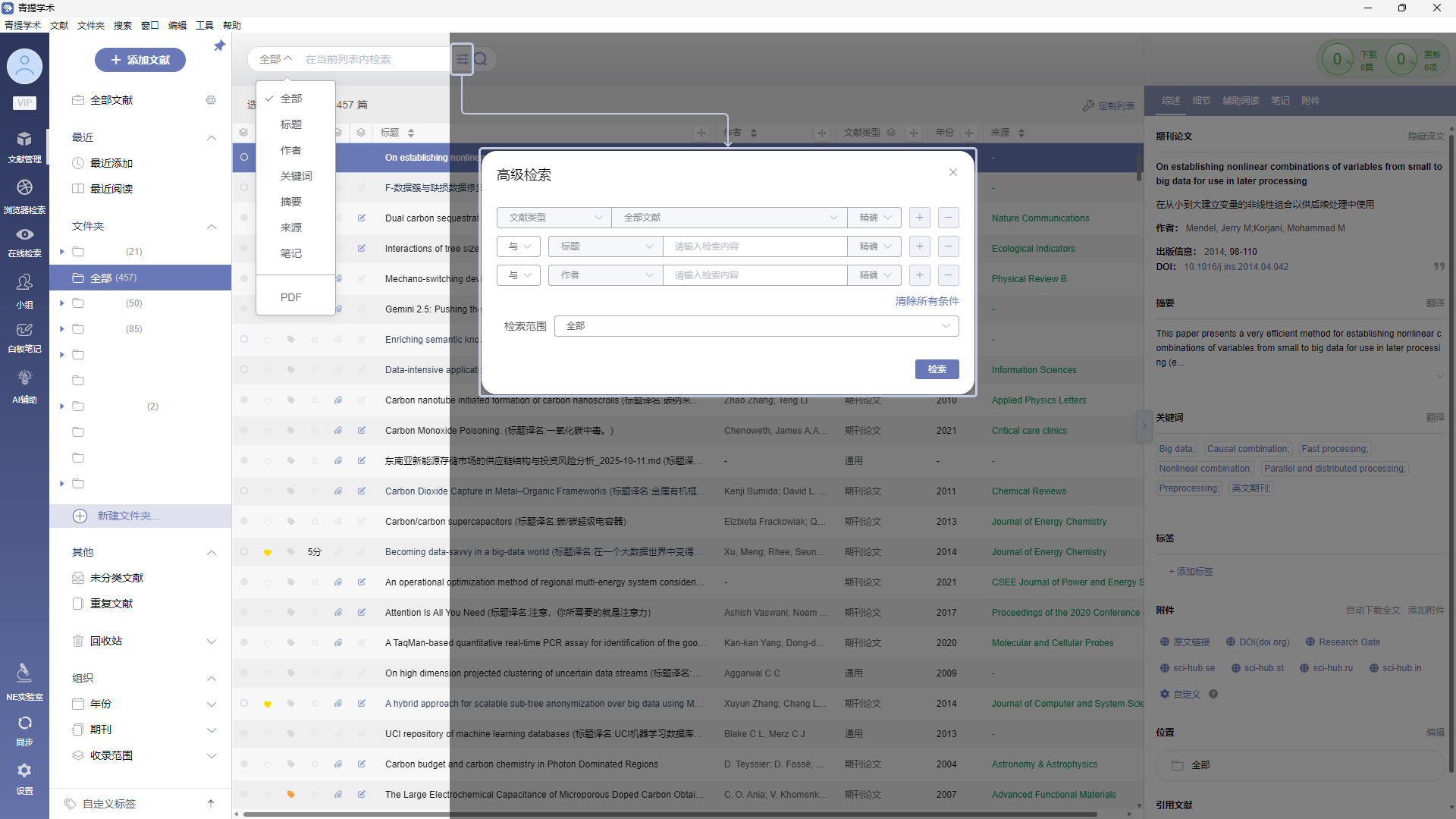The height and width of the screenshot is (819, 1456).
Task: Open the 检索范围 dropdown
Action: [756, 326]
